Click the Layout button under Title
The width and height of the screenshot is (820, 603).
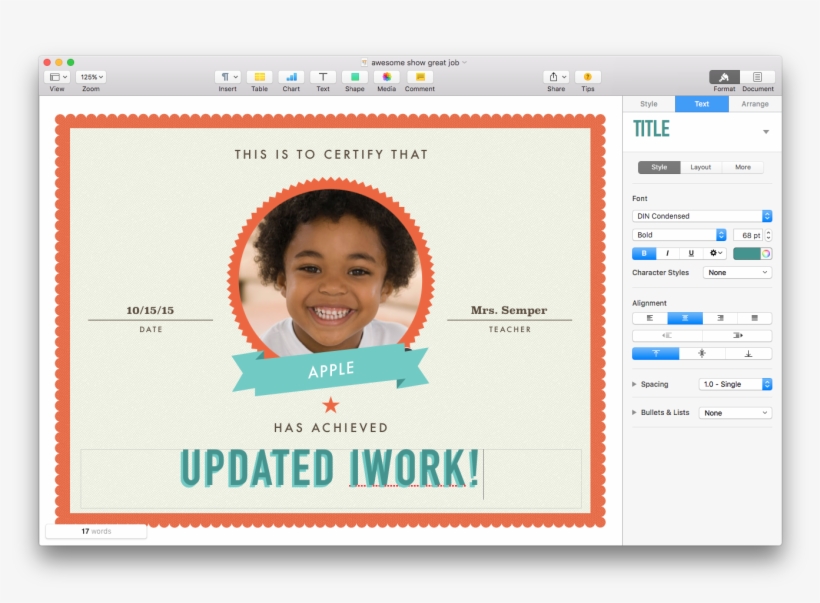699,167
